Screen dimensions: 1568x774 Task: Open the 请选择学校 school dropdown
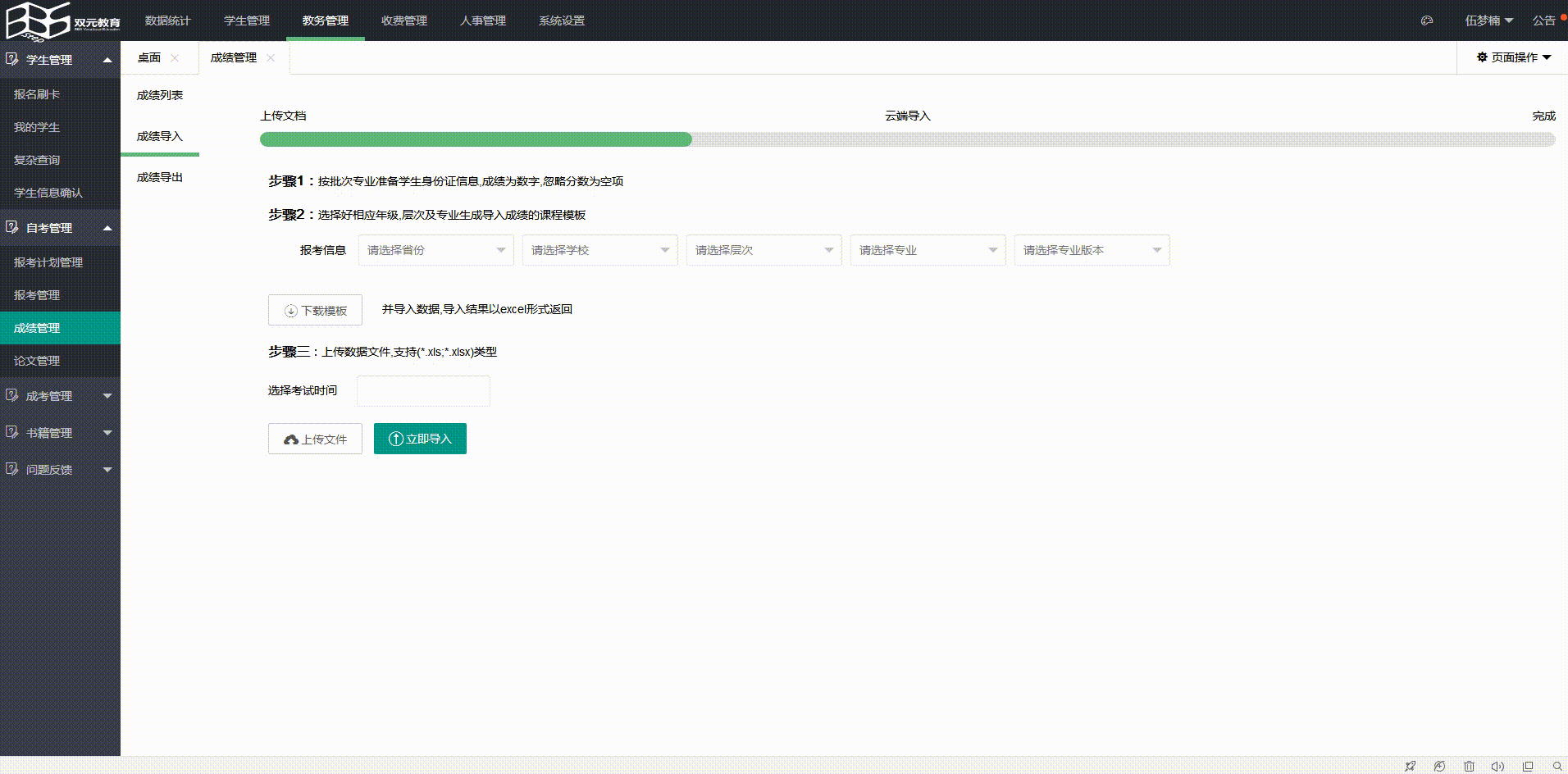599,250
